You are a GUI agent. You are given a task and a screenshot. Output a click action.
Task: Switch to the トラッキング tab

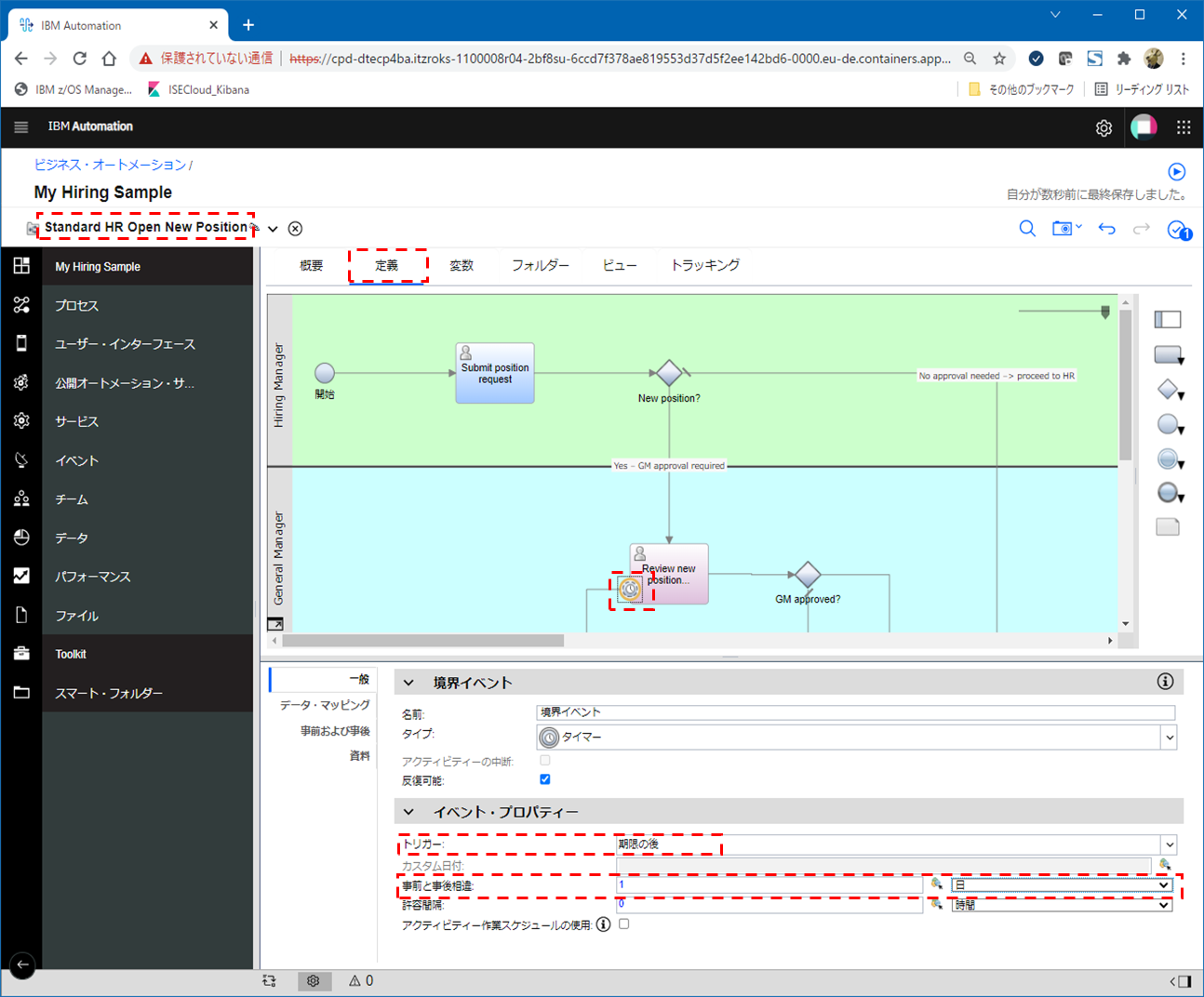[x=705, y=266]
